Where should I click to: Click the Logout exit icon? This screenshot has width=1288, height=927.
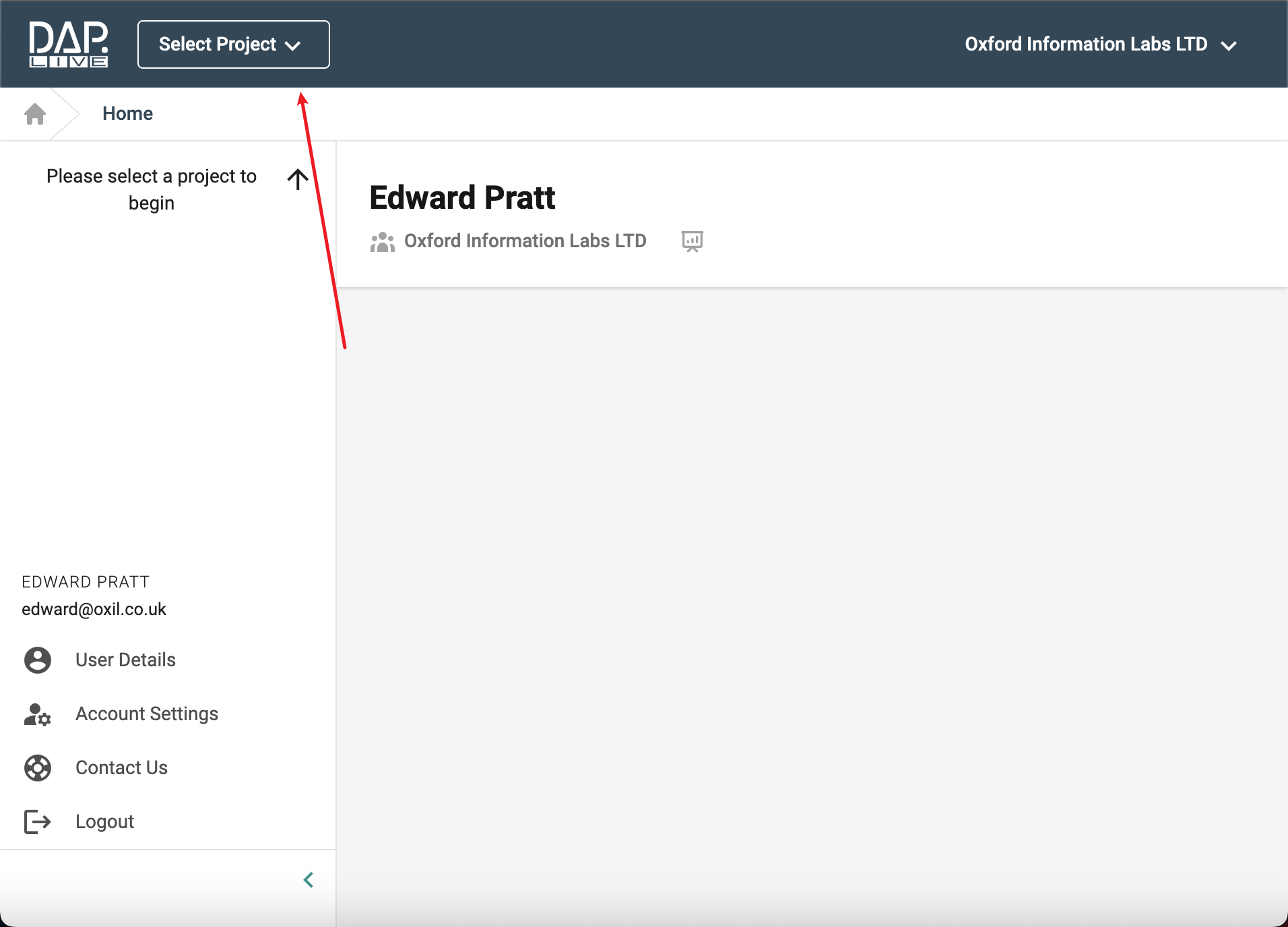click(x=38, y=822)
